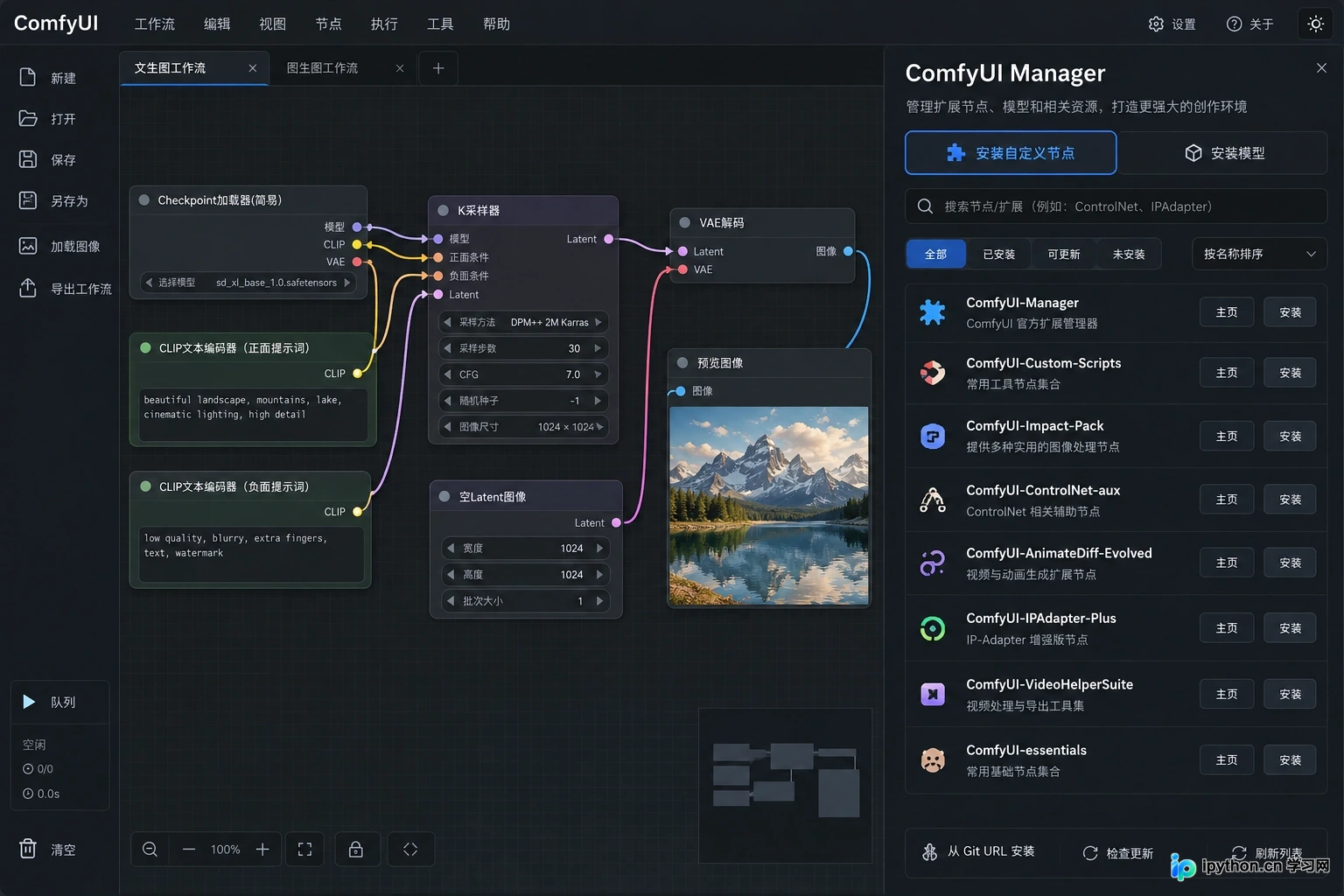Open the 按名称排序 sort dropdown
1344x896 pixels.
(1259, 254)
